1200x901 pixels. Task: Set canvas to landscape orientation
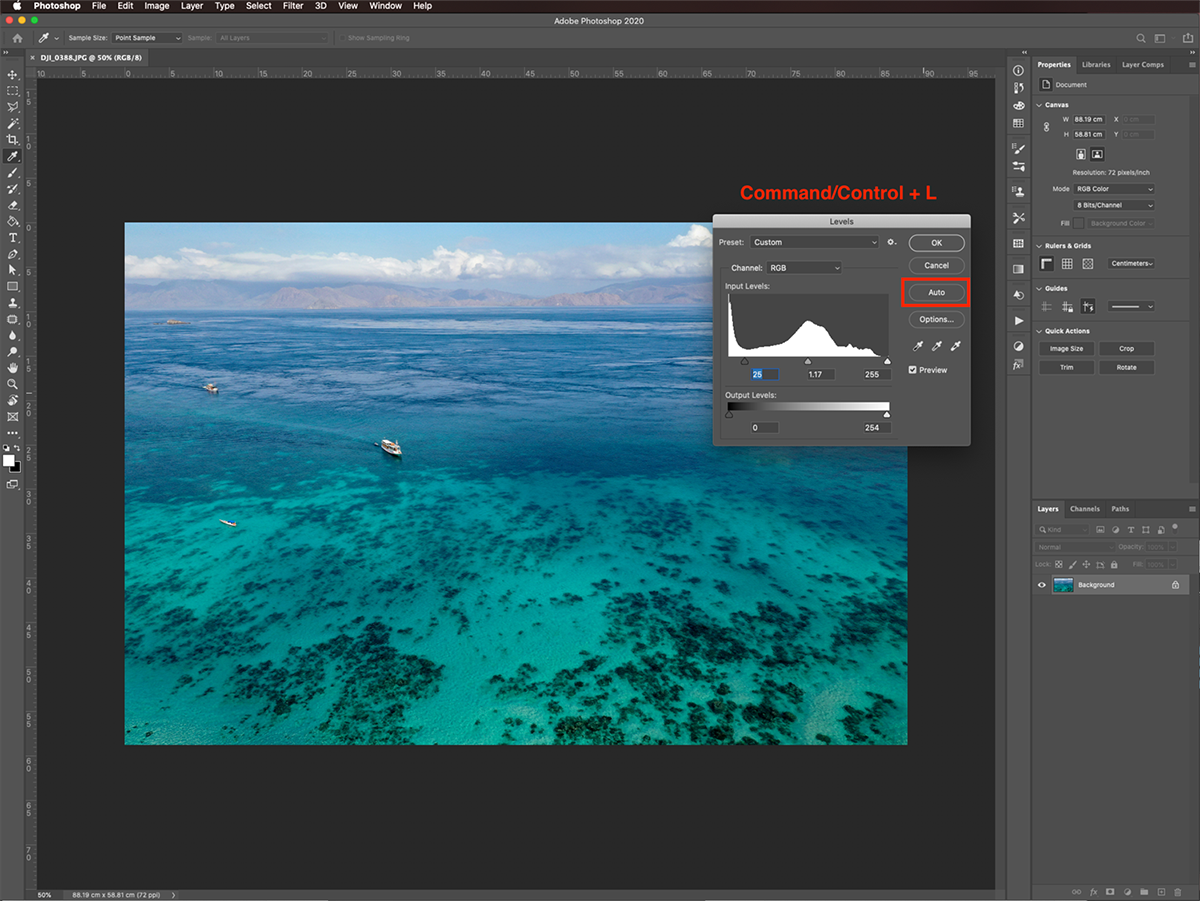(x=1097, y=155)
